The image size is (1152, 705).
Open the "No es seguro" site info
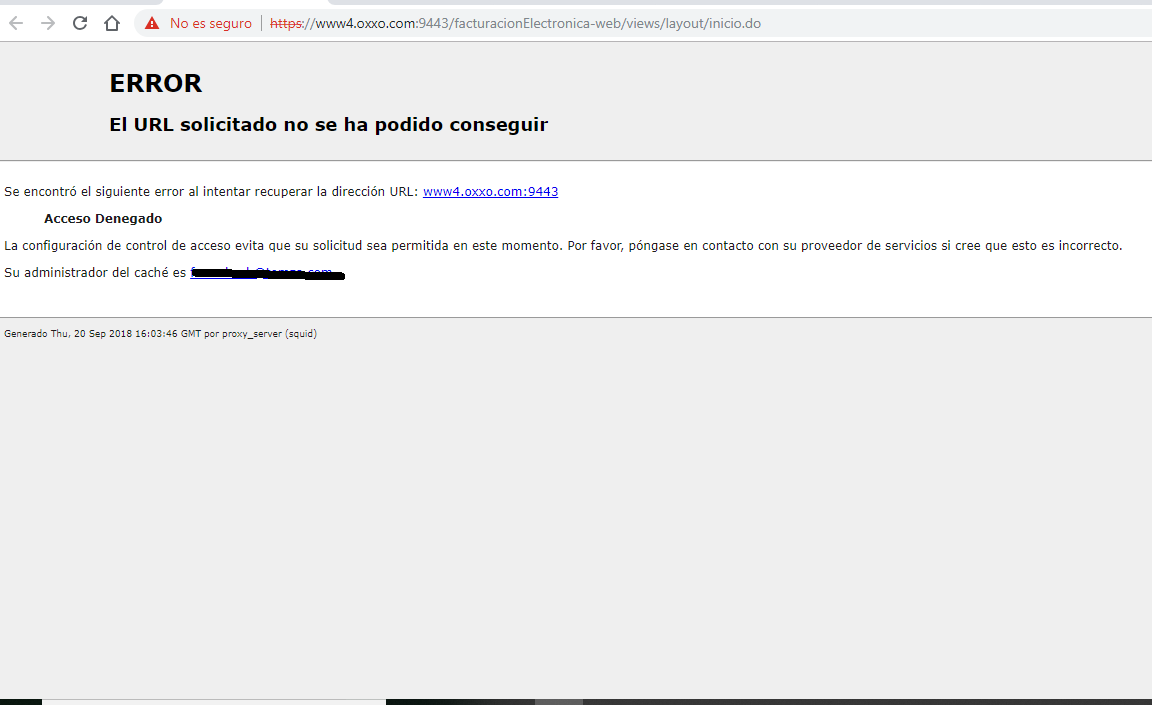210,23
